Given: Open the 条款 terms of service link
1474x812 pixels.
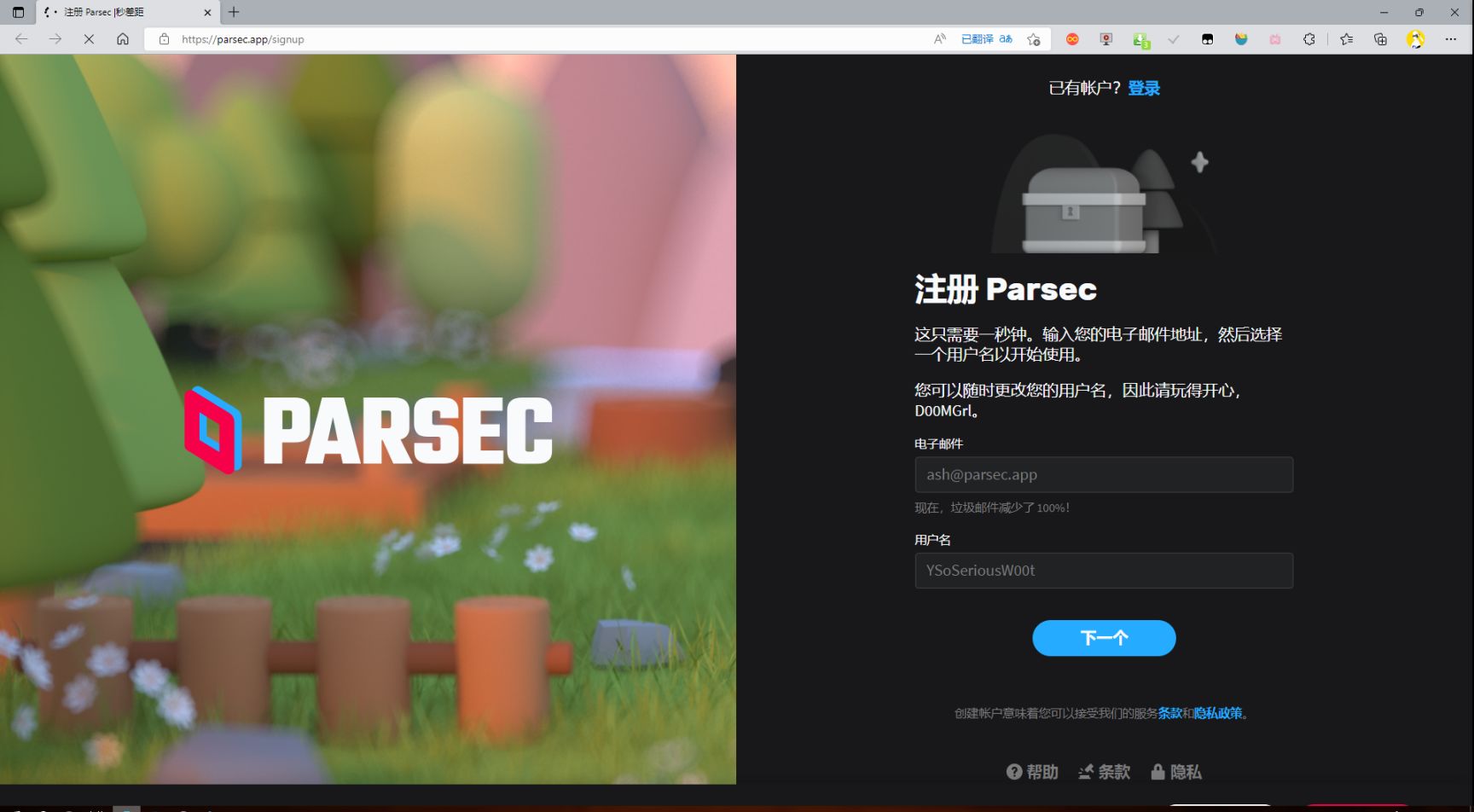Looking at the screenshot, I should (x=1169, y=713).
